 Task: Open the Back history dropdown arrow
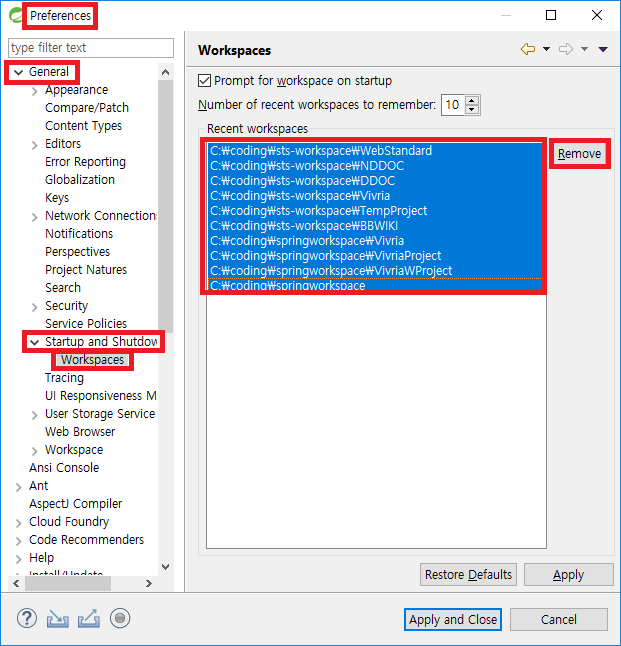[x=546, y=50]
